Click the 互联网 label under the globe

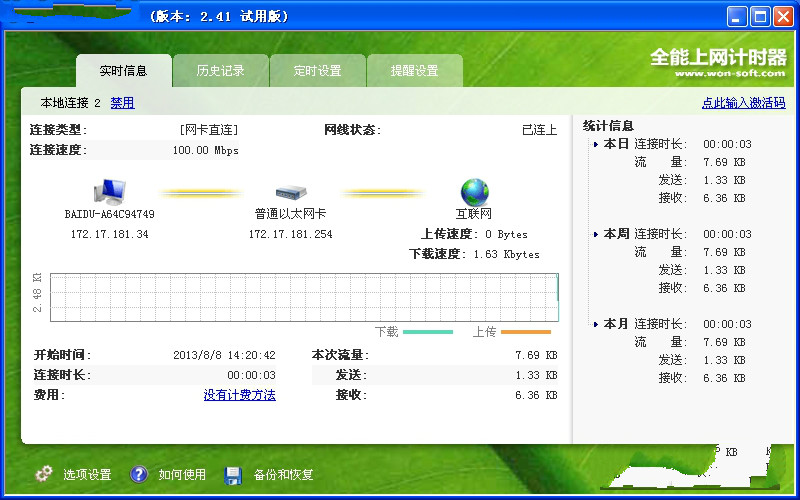point(474,214)
